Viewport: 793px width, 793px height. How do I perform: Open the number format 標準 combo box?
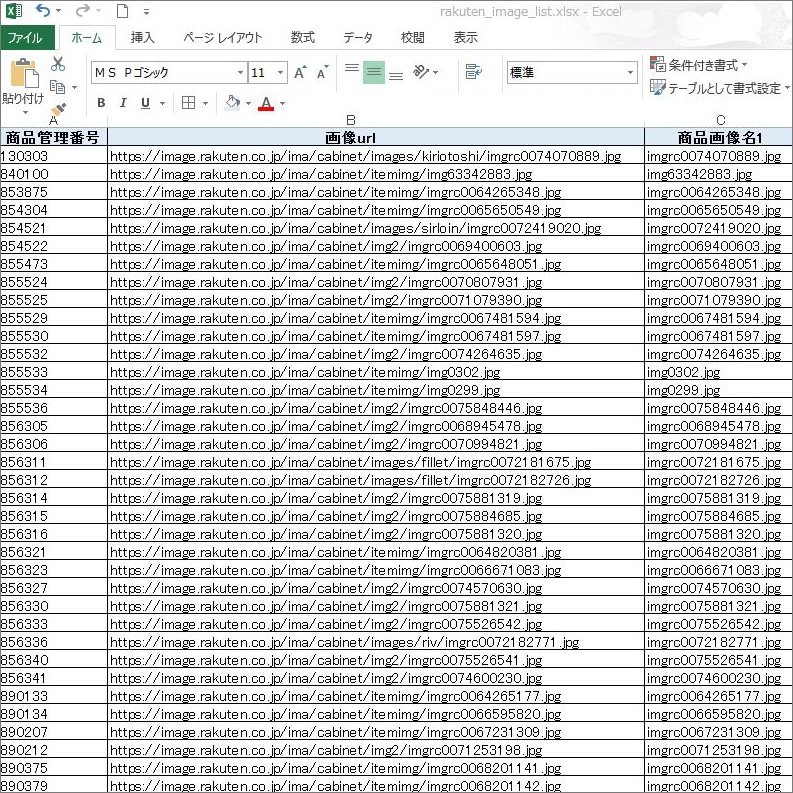[x=571, y=72]
